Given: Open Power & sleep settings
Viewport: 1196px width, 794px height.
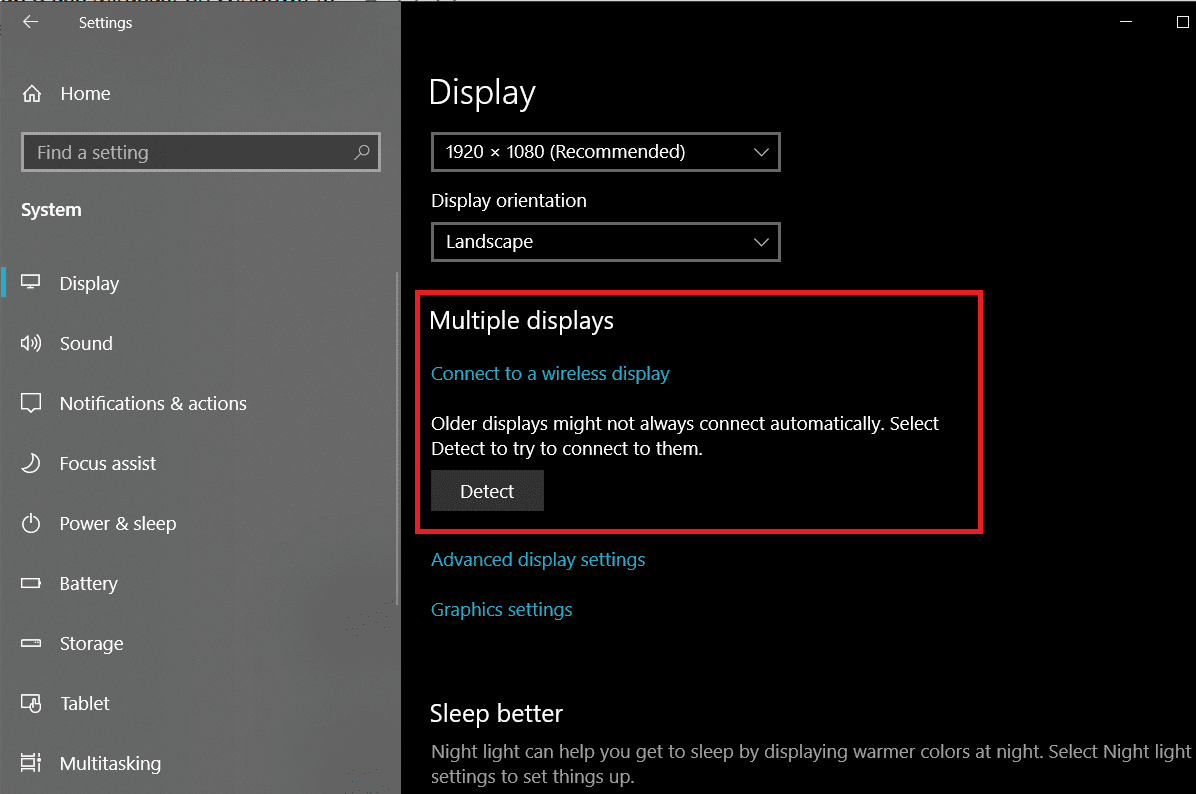Looking at the screenshot, I should [x=200, y=523].
